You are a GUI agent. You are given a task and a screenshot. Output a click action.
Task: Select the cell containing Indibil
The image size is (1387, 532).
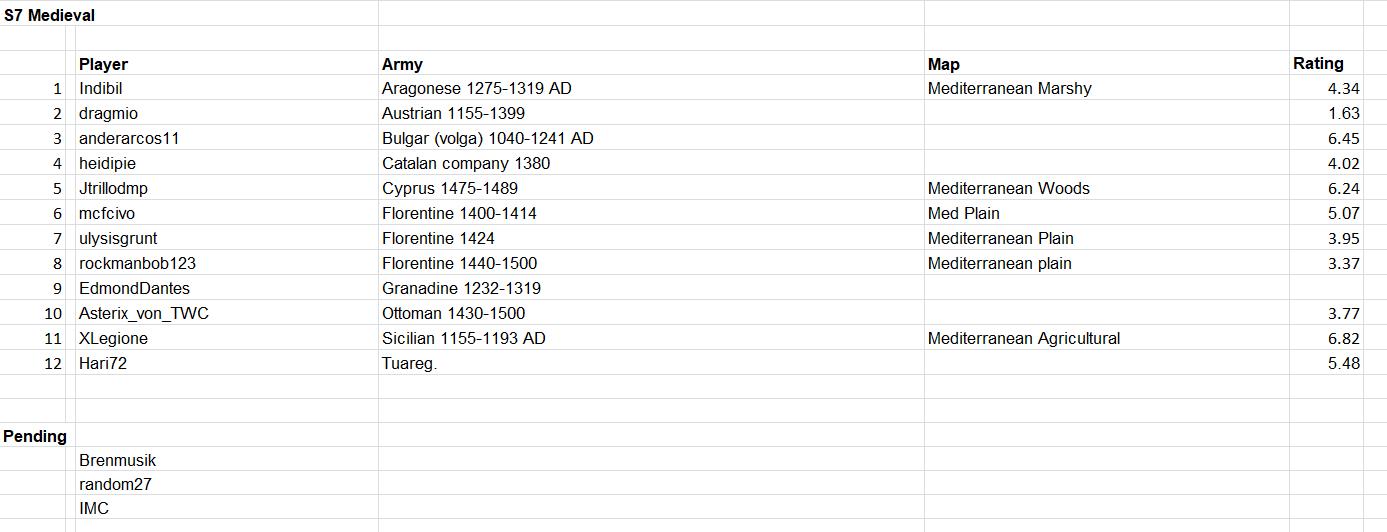(227, 88)
